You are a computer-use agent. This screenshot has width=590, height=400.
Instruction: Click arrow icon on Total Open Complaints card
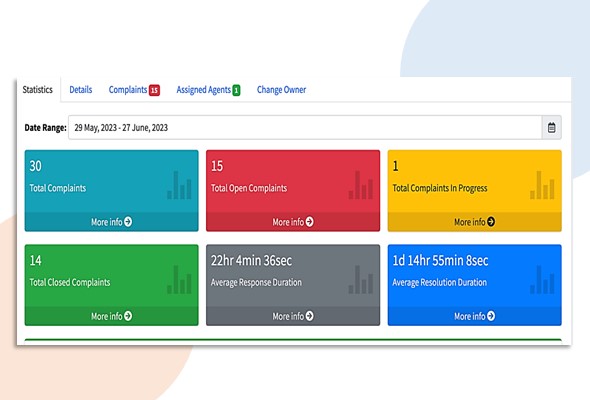pos(309,222)
